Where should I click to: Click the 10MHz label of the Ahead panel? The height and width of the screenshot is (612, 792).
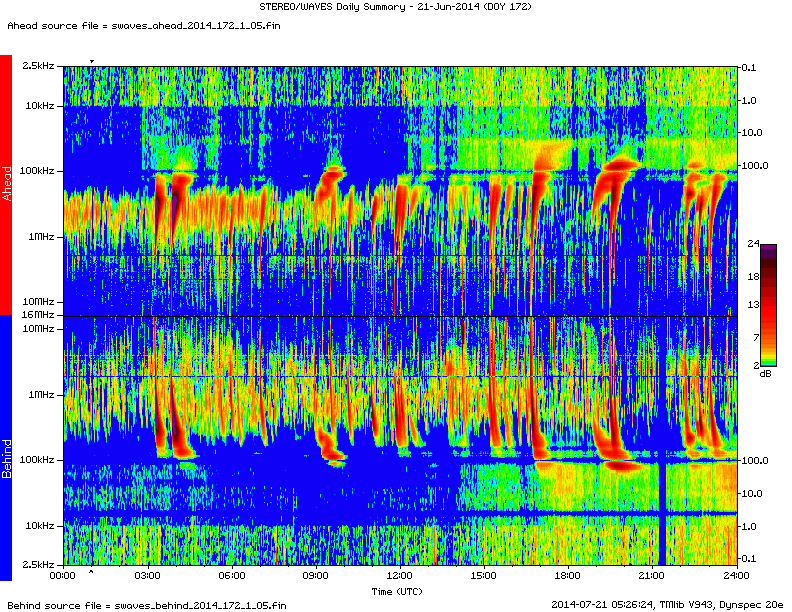38,302
